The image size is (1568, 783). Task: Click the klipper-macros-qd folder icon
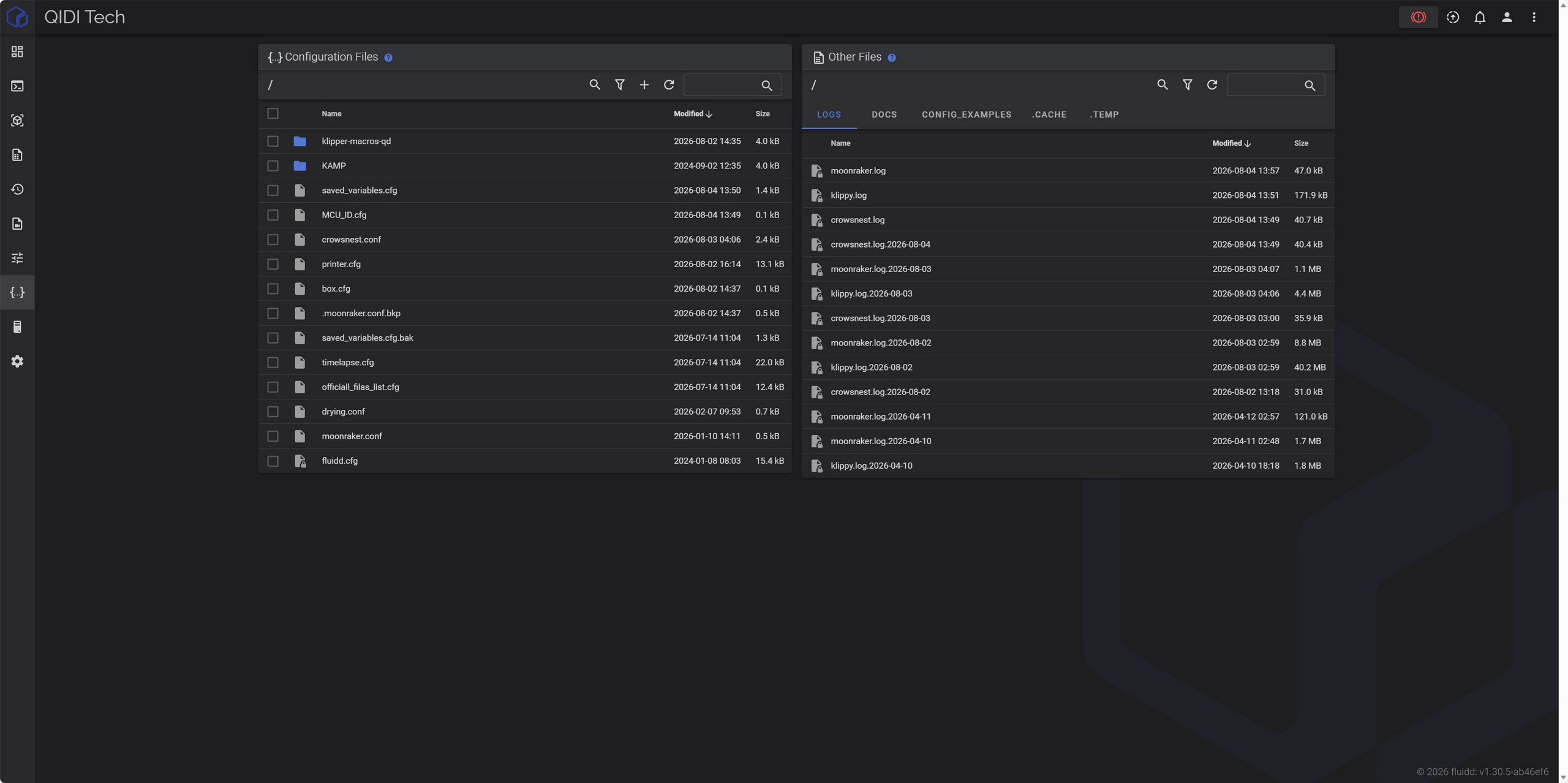point(300,142)
